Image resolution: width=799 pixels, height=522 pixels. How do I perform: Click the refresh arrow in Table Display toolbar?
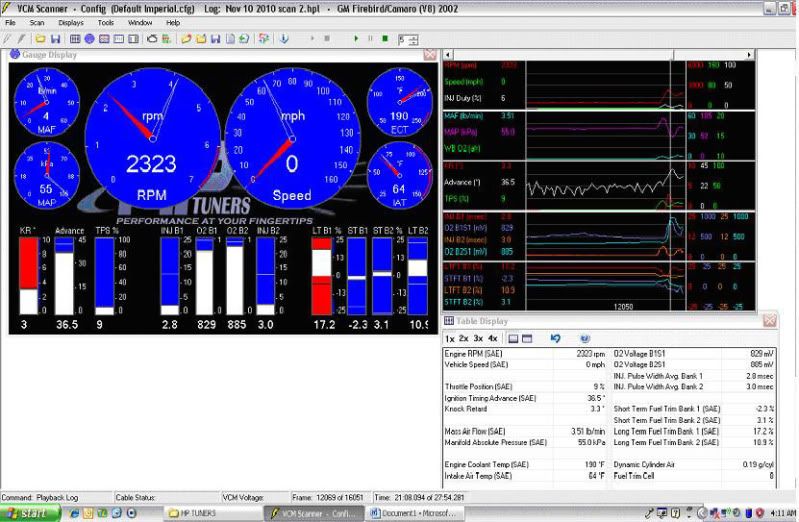coord(555,338)
